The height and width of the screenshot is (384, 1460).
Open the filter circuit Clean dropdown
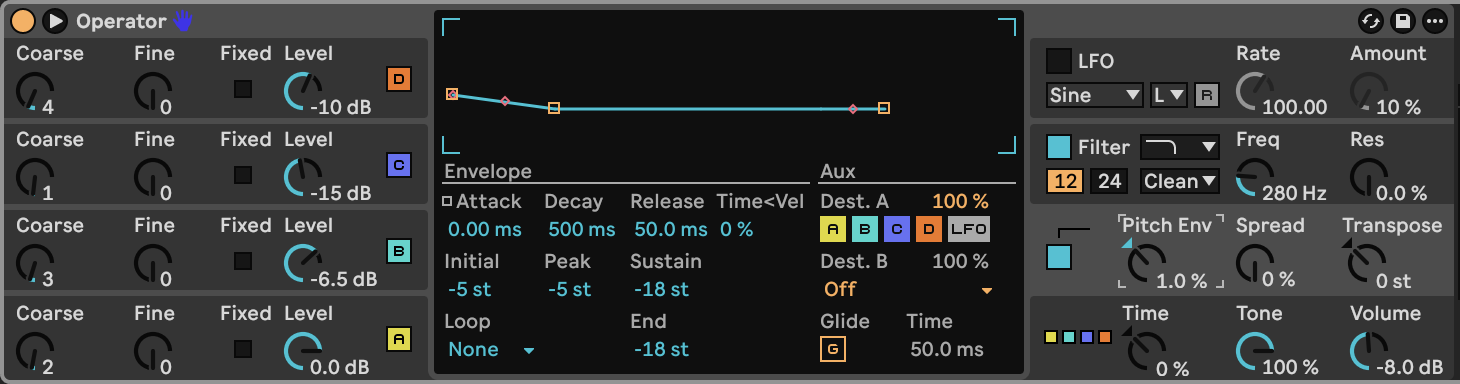coord(1180,181)
